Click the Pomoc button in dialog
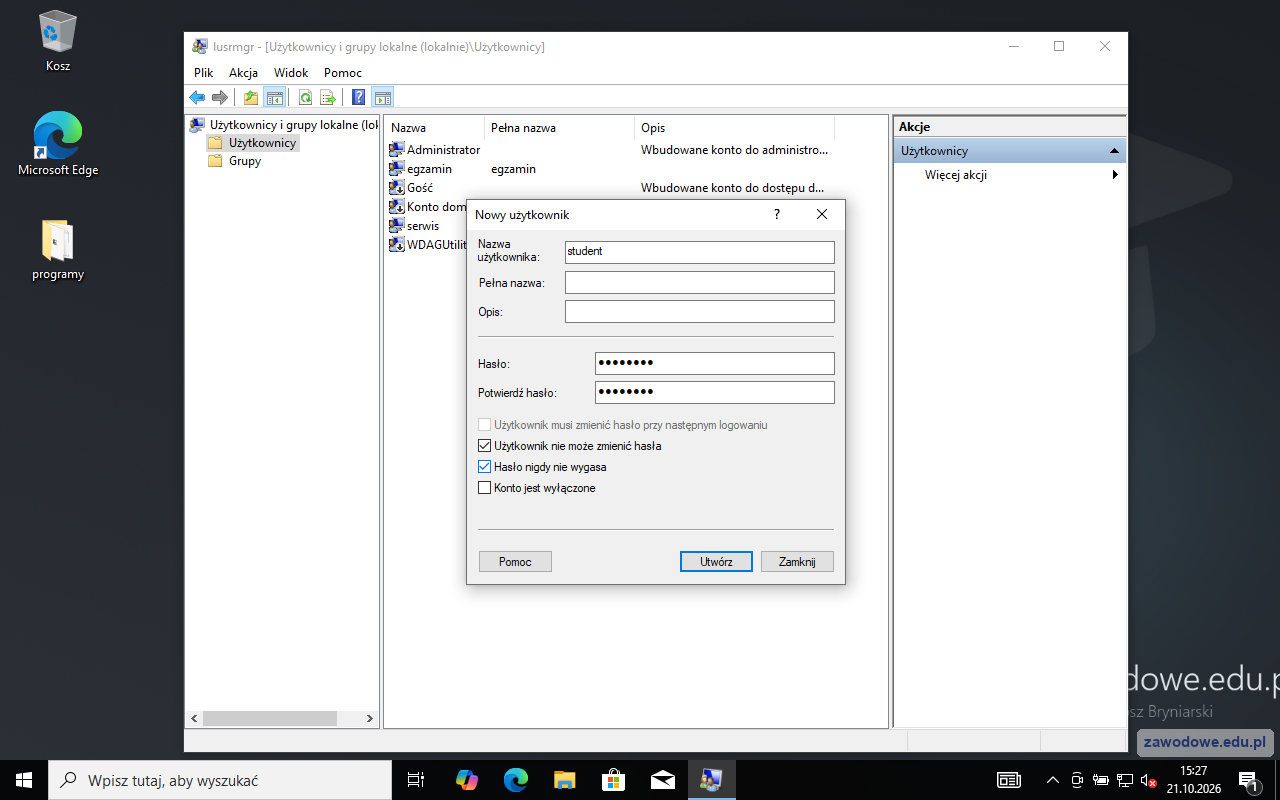This screenshot has height=800, width=1280. (x=515, y=562)
